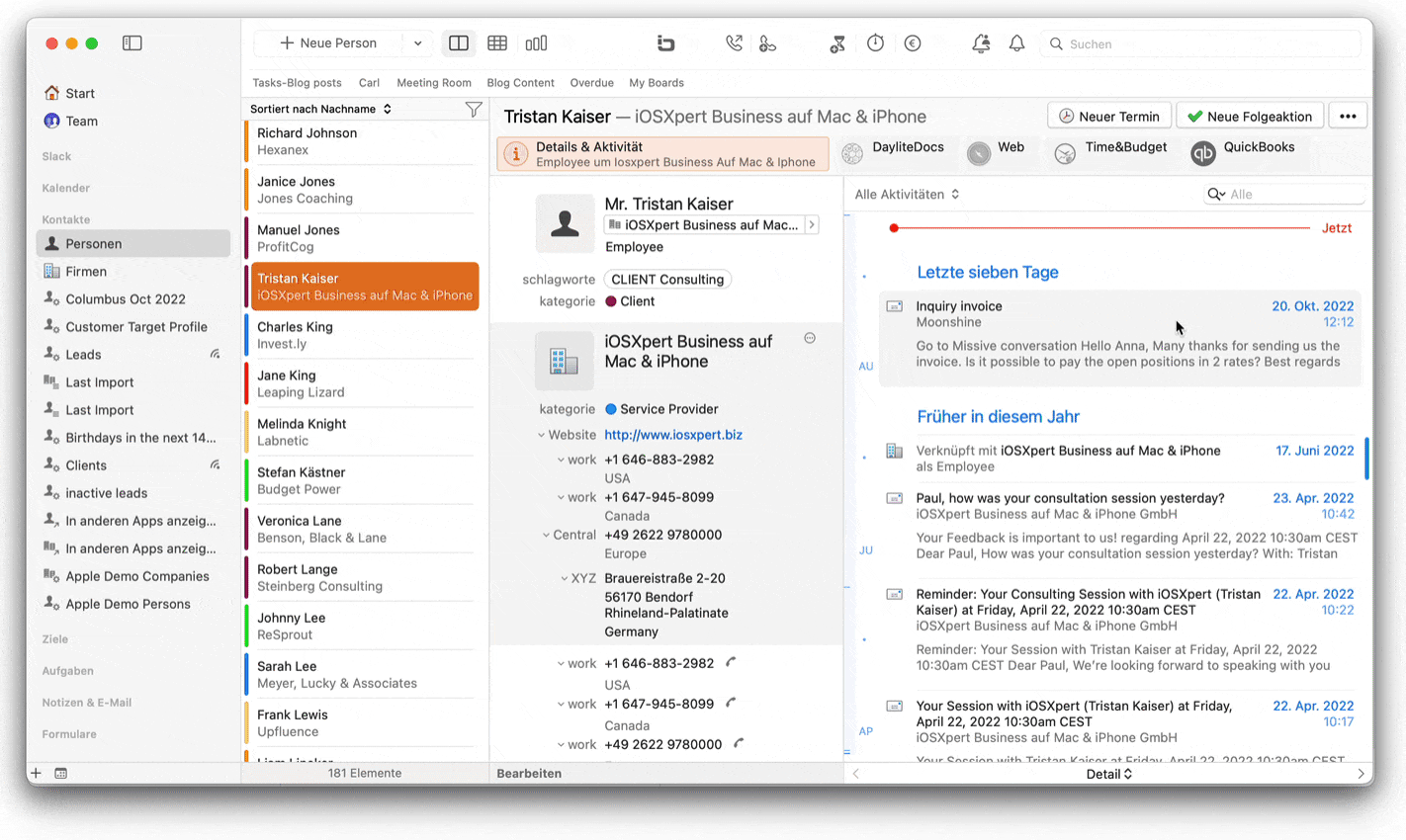
Task: Click the blue Service Provider category dot
Action: [x=611, y=409]
